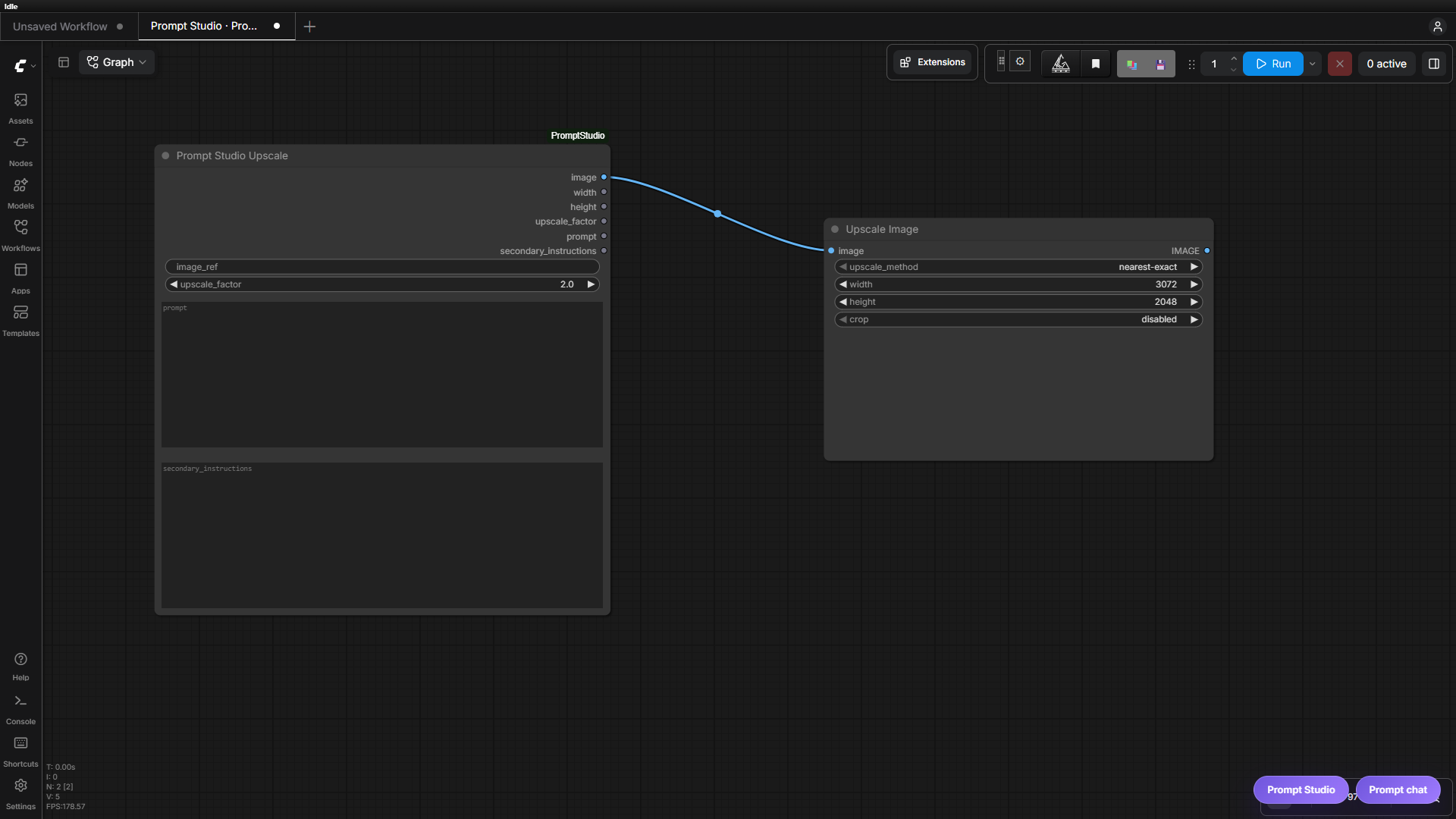Open the Apps sidebar panel
Screen dimensions: 1456x819
pyautogui.click(x=20, y=278)
